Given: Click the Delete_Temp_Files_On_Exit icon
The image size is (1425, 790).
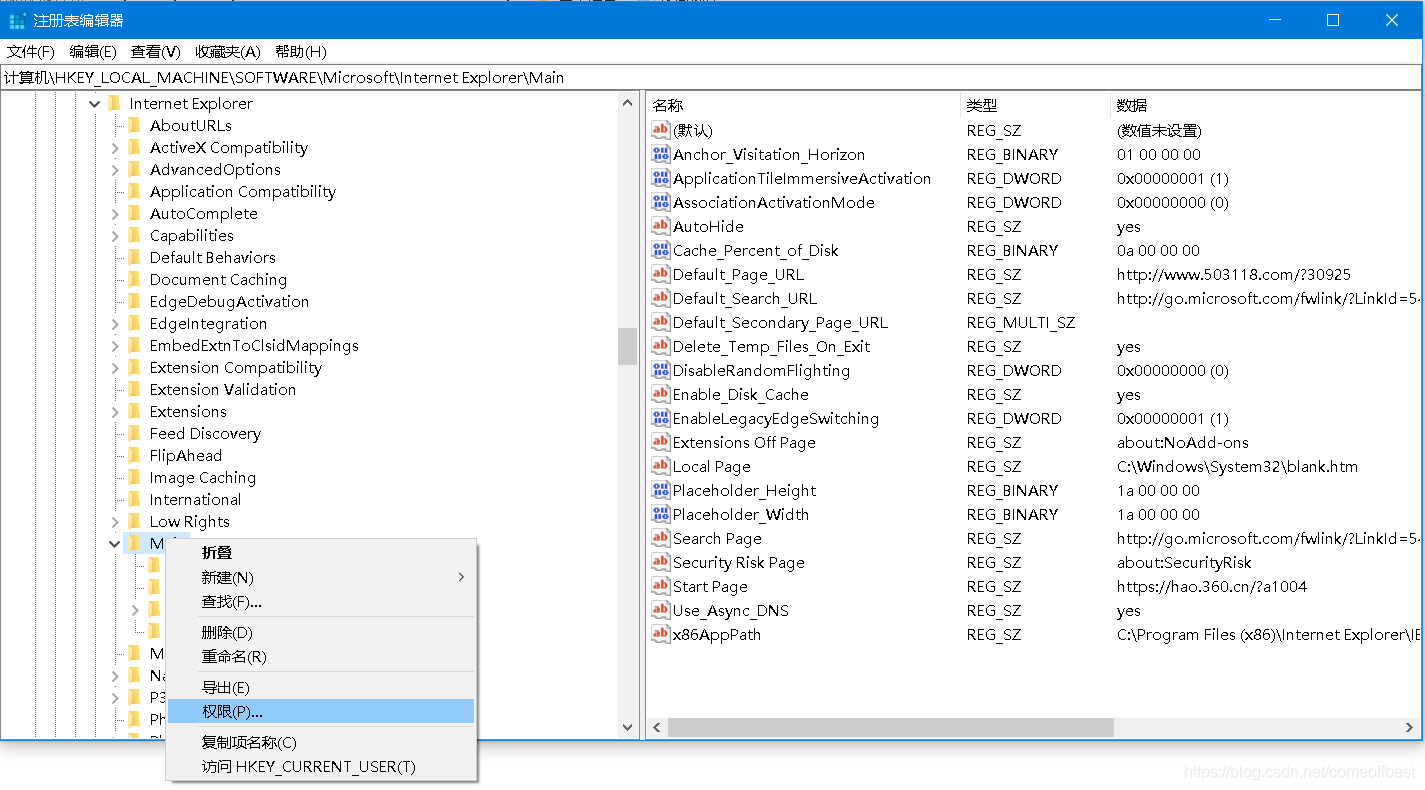Looking at the screenshot, I should coord(660,346).
